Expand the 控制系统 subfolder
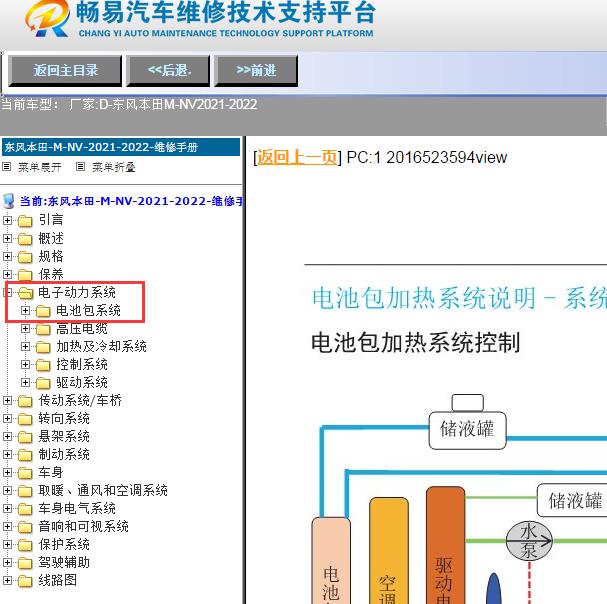The height and width of the screenshot is (604, 607). tap(26, 365)
